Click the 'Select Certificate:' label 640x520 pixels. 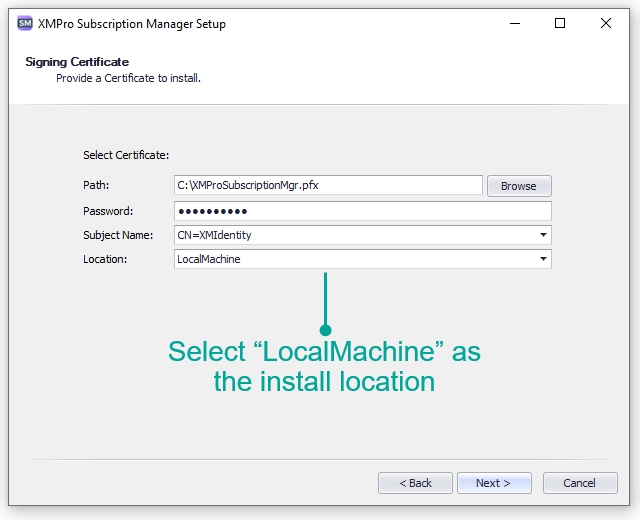pyautogui.click(x=126, y=155)
